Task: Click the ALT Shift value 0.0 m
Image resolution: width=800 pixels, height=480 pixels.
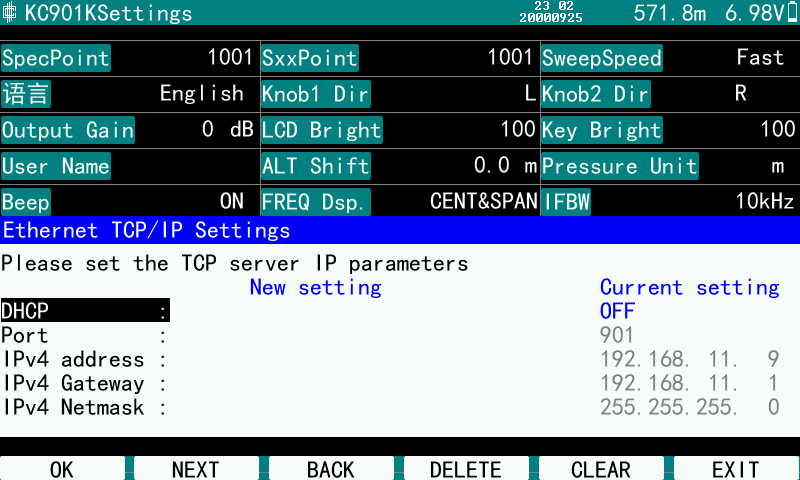Action: pyautogui.click(x=505, y=166)
